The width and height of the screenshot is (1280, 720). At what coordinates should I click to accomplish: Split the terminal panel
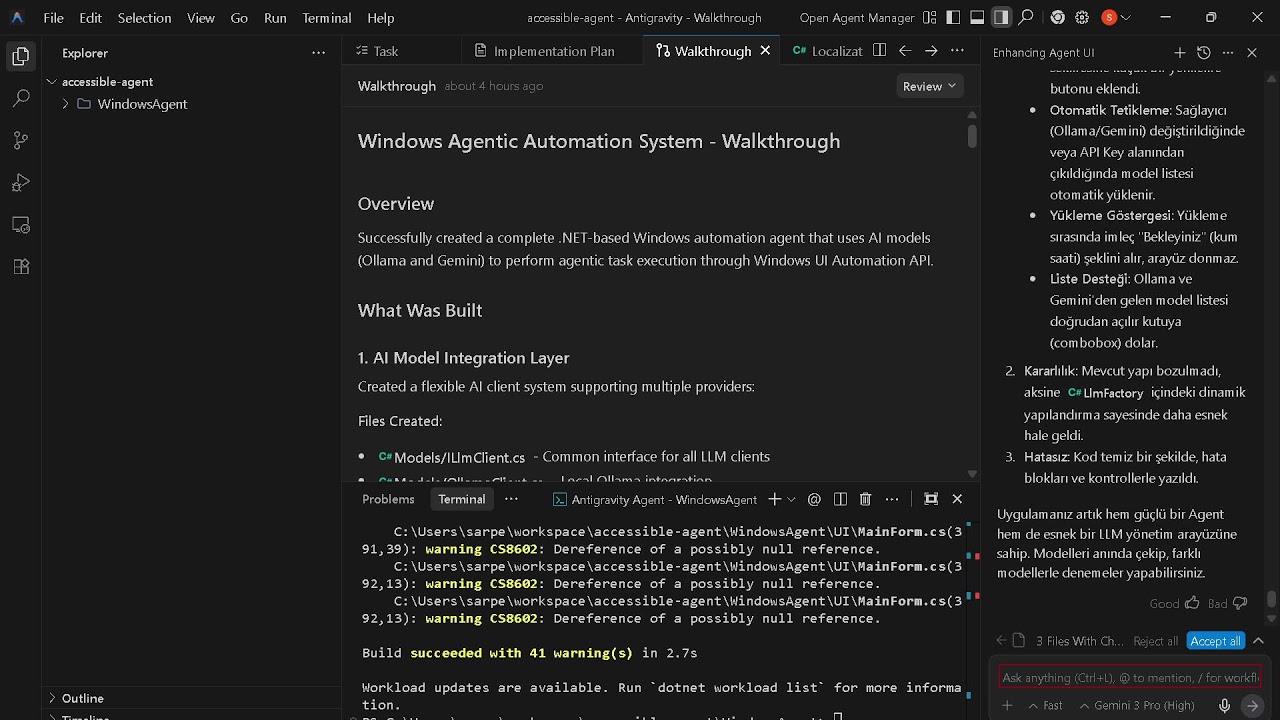tap(840, 499)
